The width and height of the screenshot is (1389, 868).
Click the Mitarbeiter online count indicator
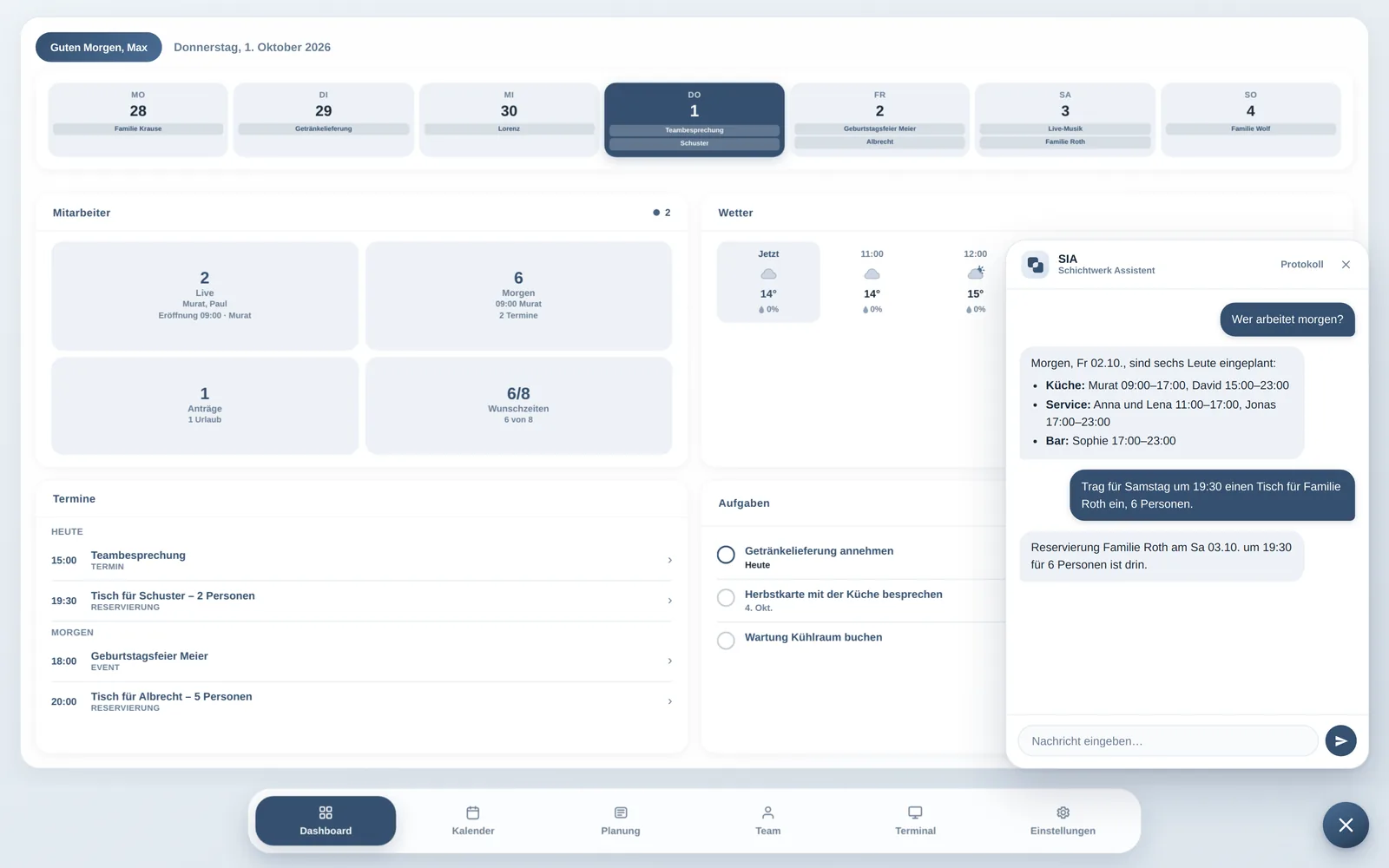(x=662, y=213)
